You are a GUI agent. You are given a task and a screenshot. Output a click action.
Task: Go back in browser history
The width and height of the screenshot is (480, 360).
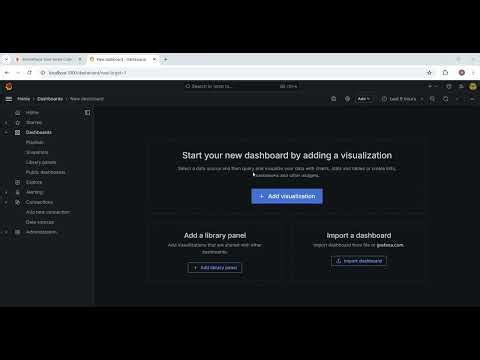click(7, 73)
